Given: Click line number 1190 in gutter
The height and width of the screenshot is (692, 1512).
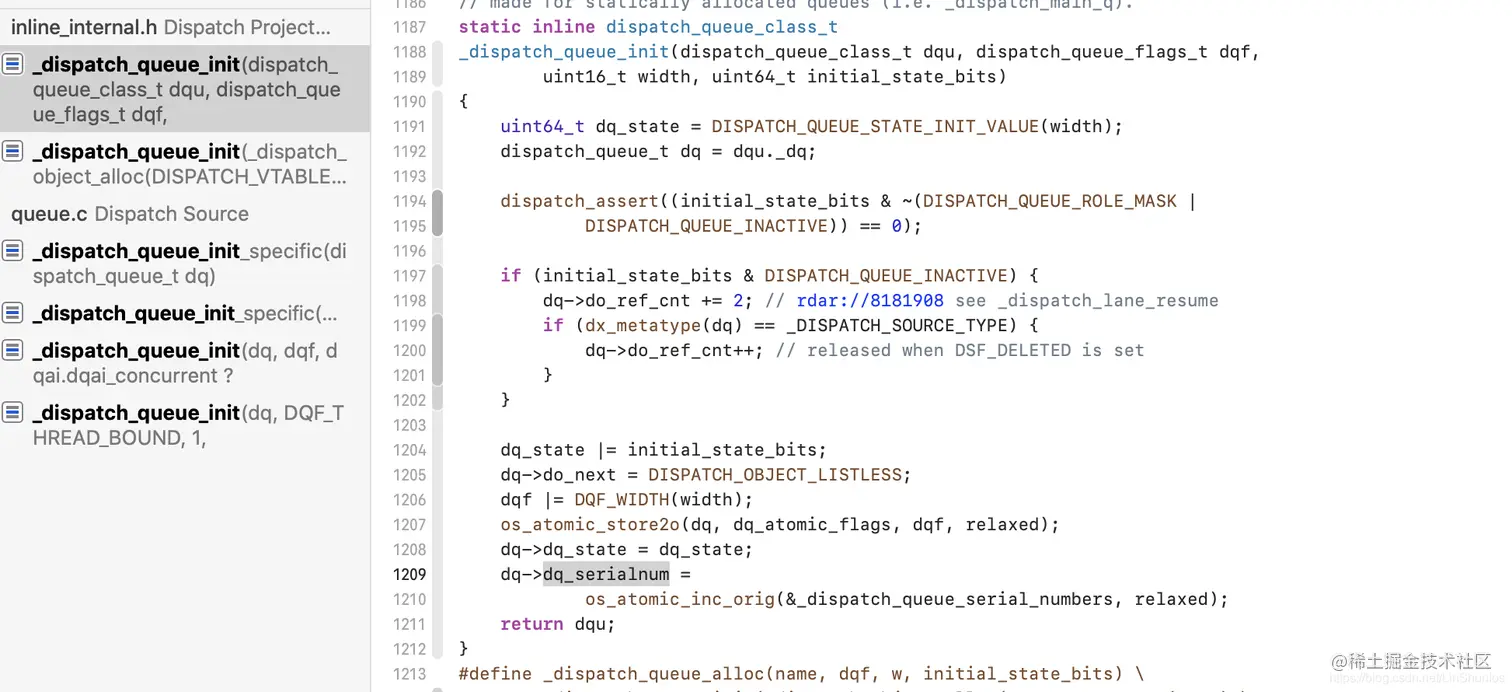Looking at the screenshot, I should coord(409,101).
